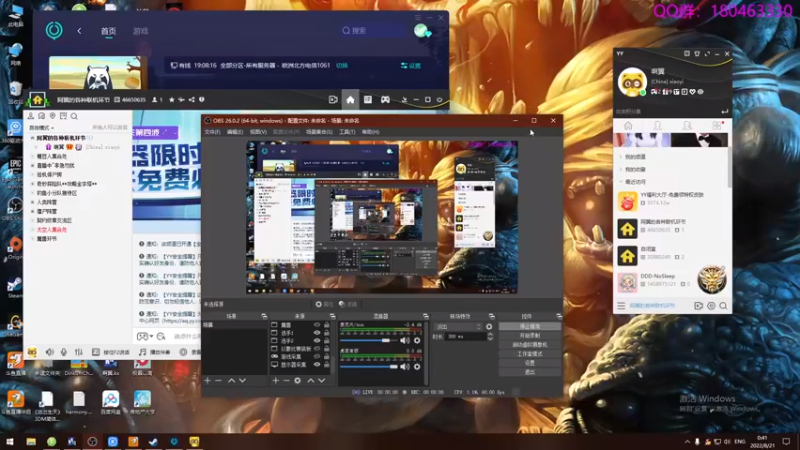Click 开始录制 start recording button
Screen dimensions: 800x450
530,335
